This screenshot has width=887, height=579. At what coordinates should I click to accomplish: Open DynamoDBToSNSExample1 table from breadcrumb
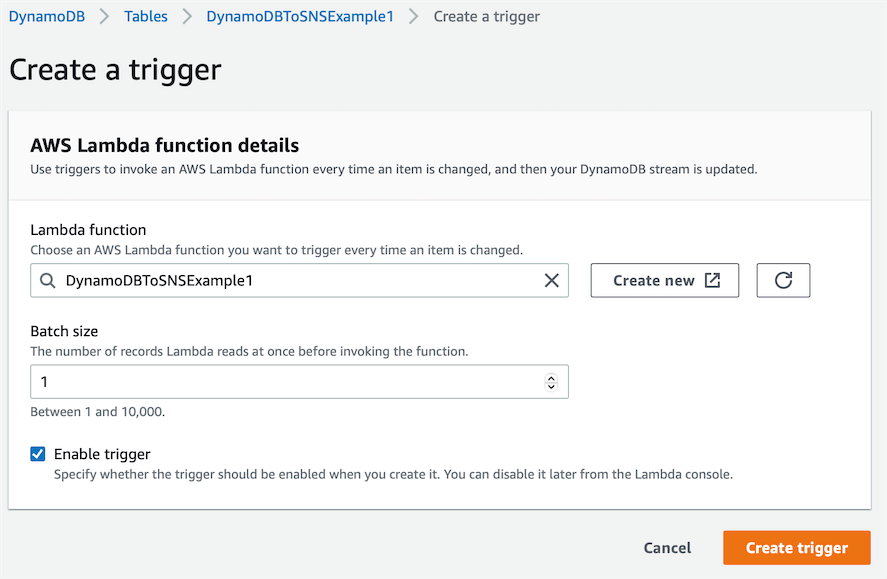(x=300, y=16)
